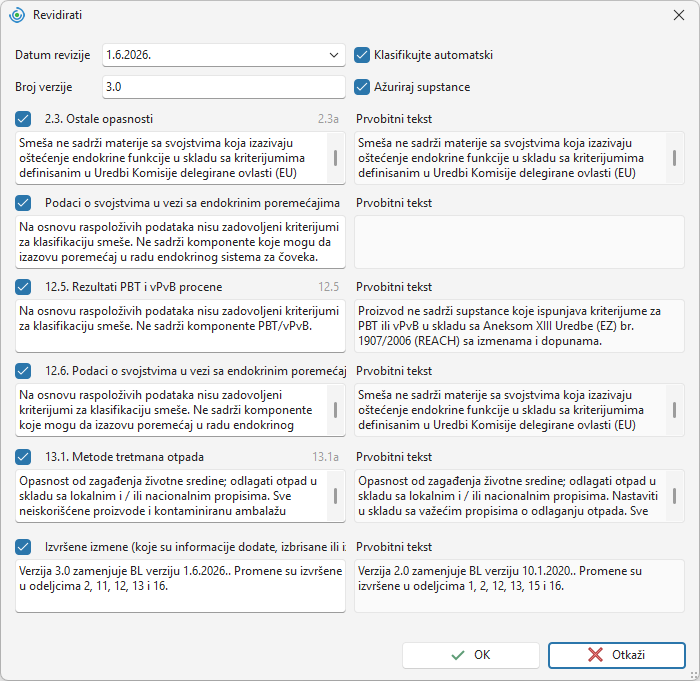Viewport: 700px width, 681px height.
Task: Uncheck 12.5. Rezultati PBT i vPvB procene
Action: (23, 287)
